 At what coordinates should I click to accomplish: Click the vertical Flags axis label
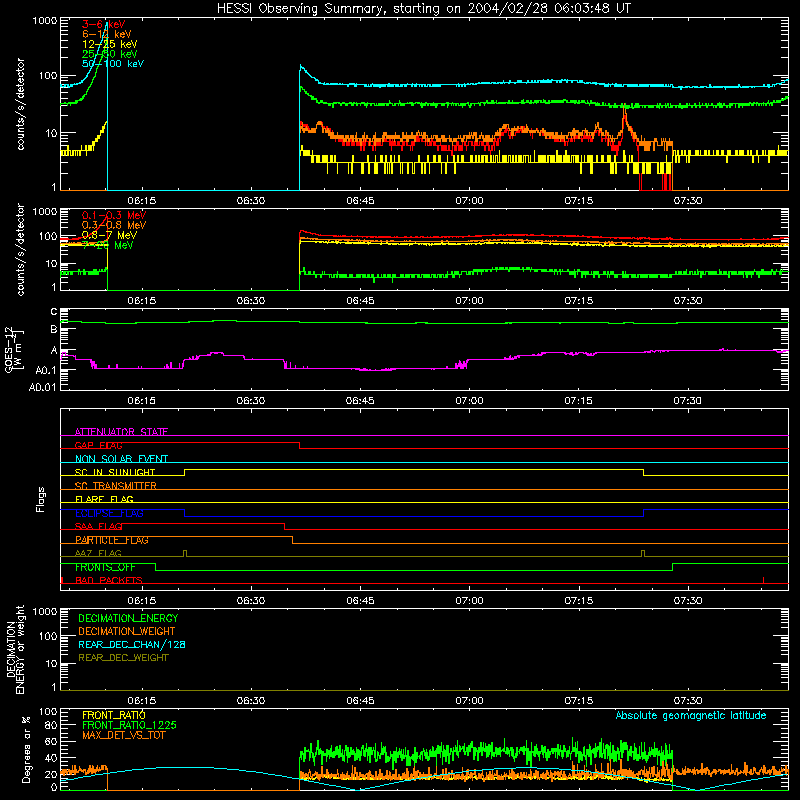(41, 499)
